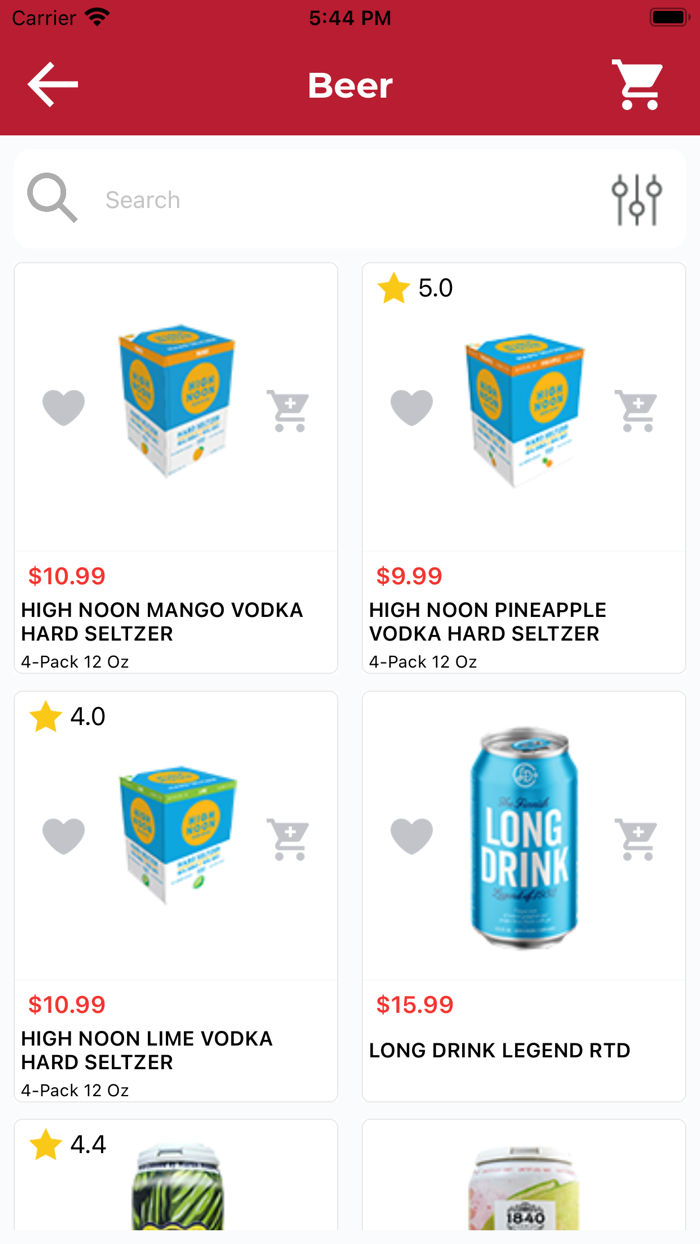Screen dimensions: 700x1244
Task: Favorite the High Noon Mango seltzer
Action: pyautogui.click(x=64, y=408)
